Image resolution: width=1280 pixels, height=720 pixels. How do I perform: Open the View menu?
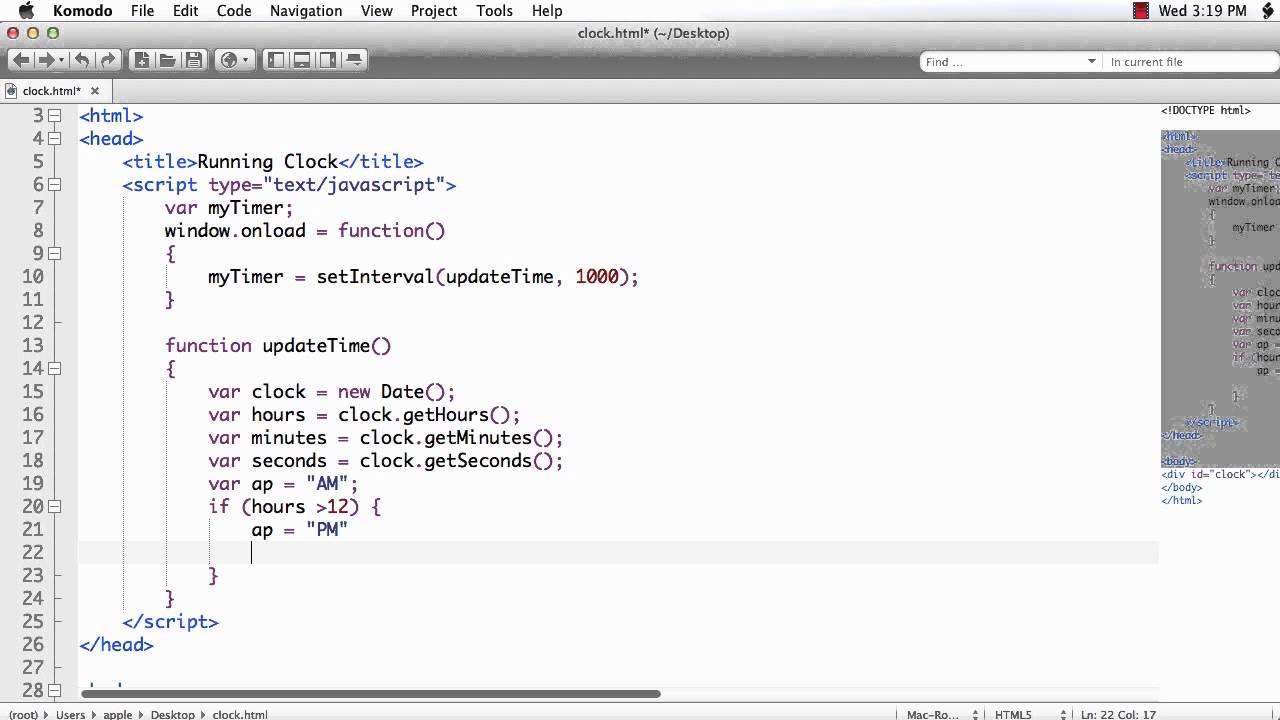pos(376,11)
